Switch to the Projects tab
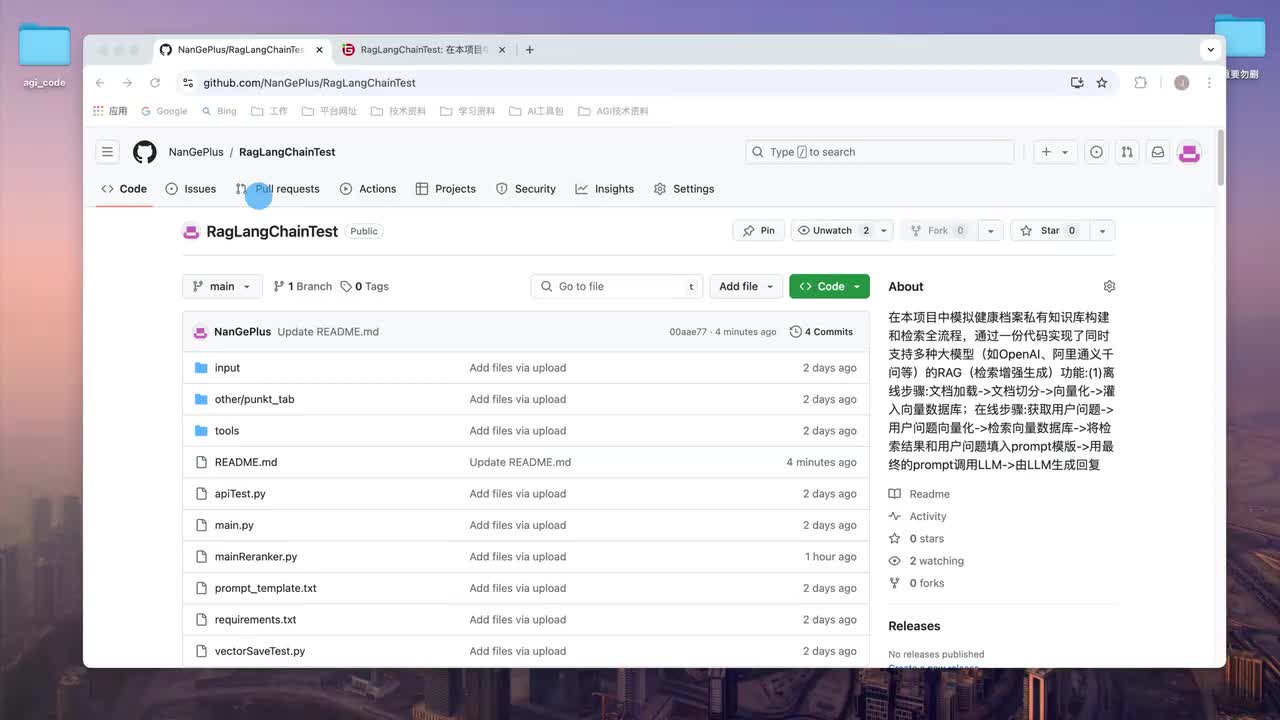The image size is (1280, 720). (x=446, y=189)
